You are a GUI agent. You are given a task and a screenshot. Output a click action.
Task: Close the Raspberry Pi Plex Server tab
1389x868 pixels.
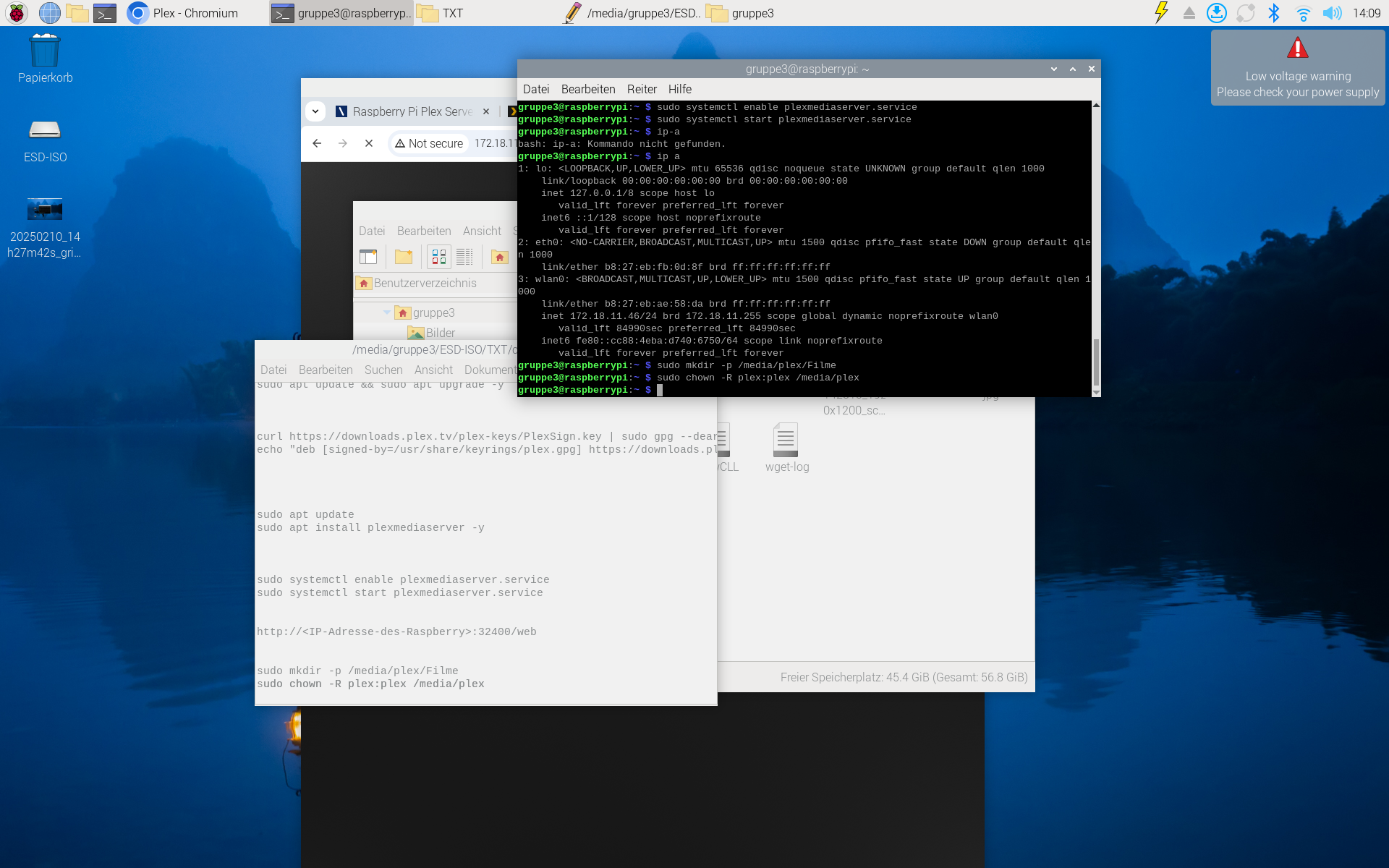click(x=486, y=111)
